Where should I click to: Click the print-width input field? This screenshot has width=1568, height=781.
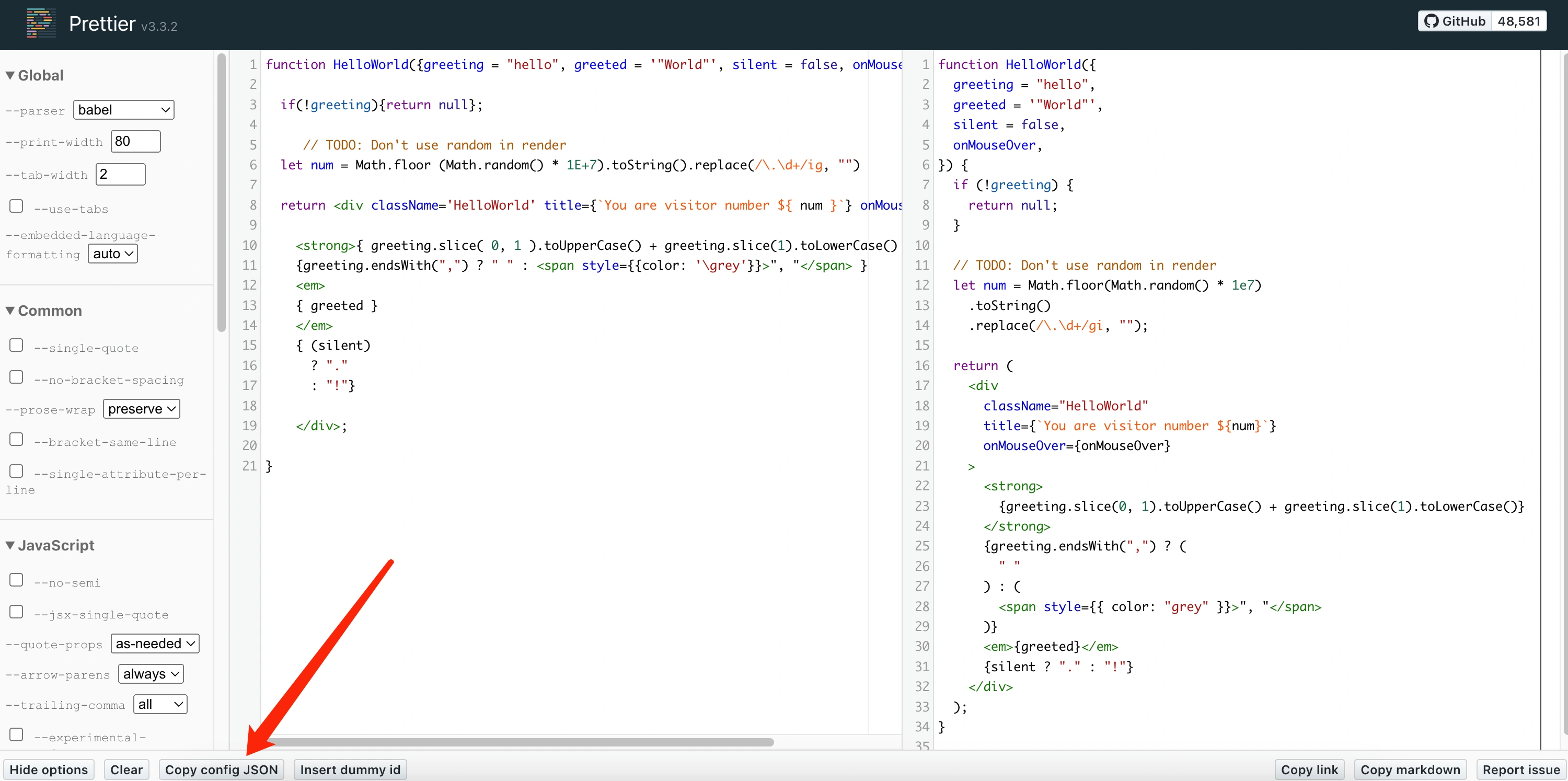click(x=135, y=141)
